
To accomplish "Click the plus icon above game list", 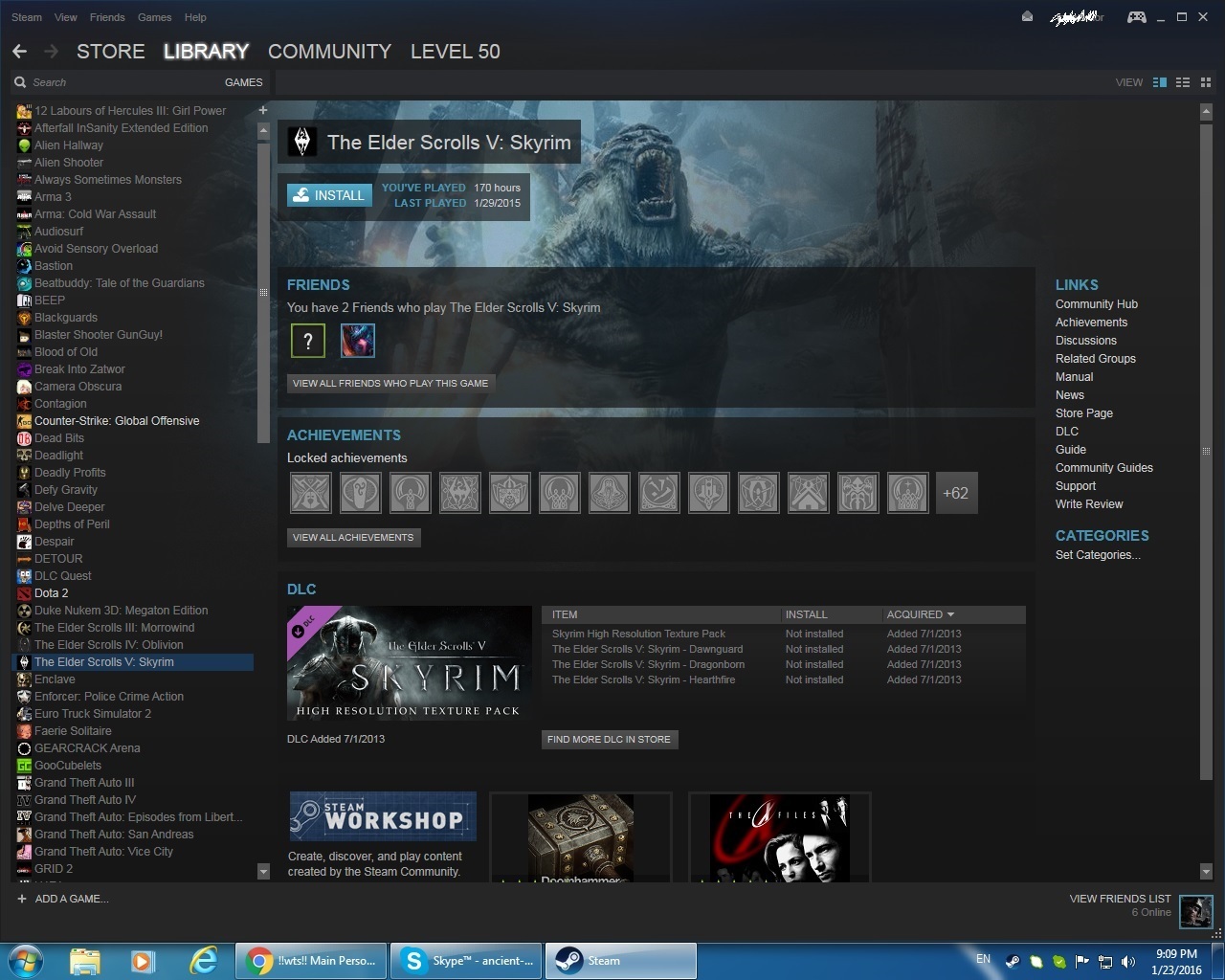I will (262, 110).
